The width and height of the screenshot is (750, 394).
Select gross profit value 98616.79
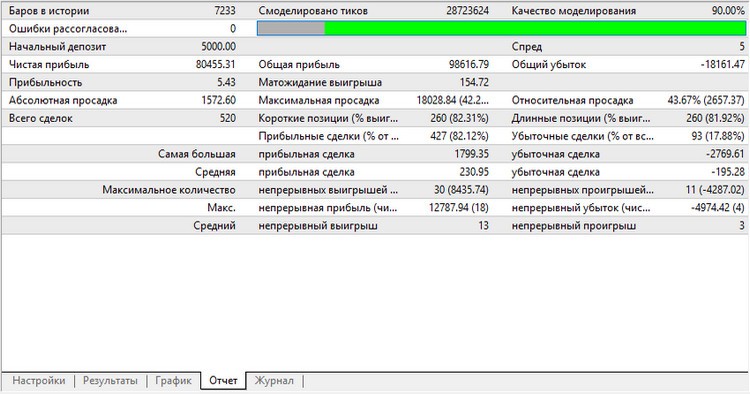coord(469,65)
